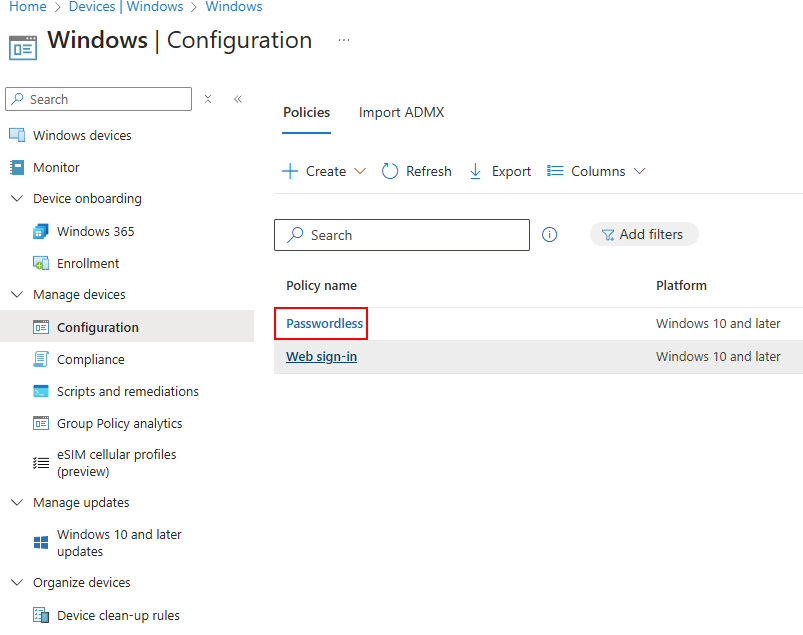Viewport: 803px width, 635px height.
Task: Open the Columns dropdown arrow
Action: click(x=640, y=171)
